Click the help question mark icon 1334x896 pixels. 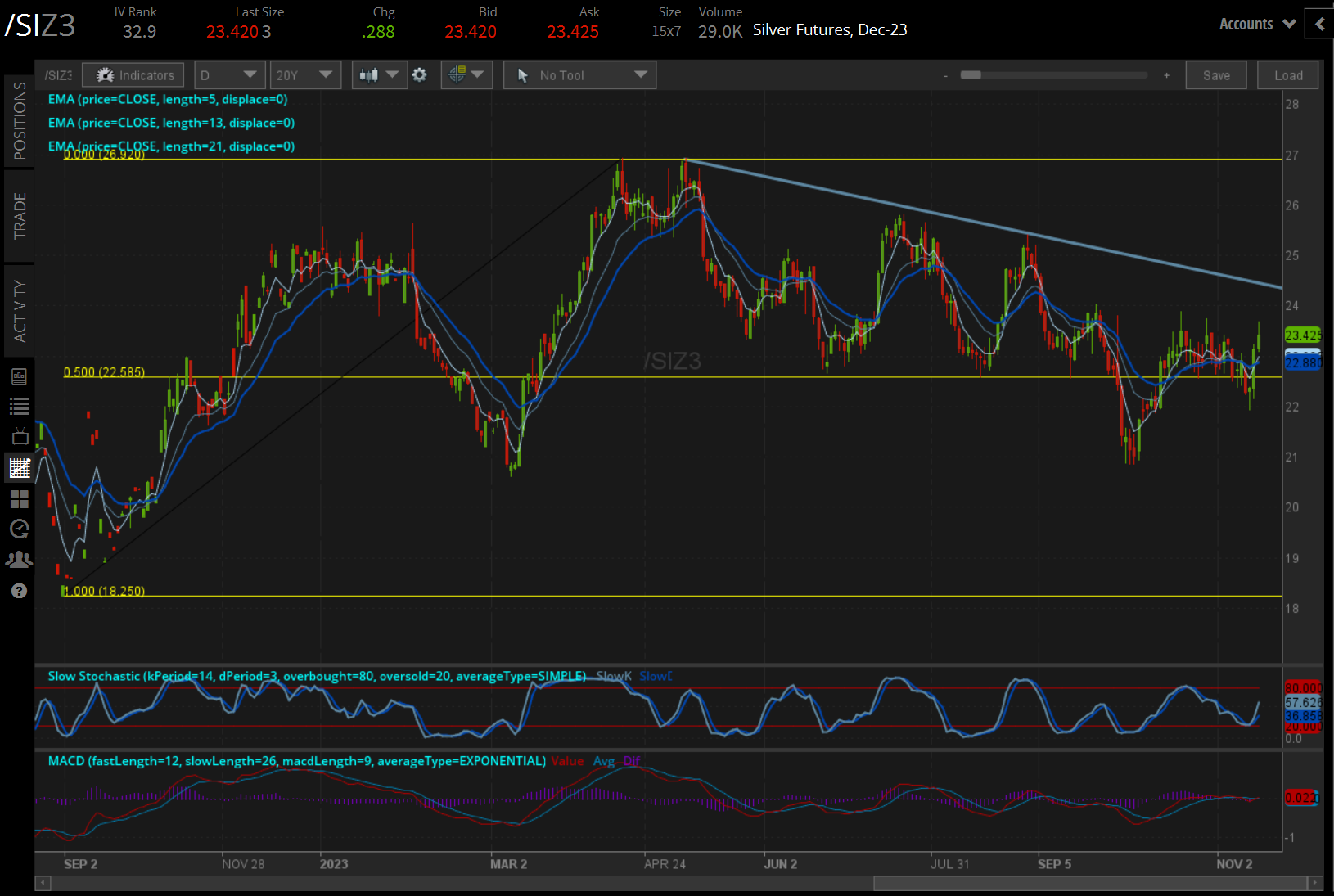(x=20, y=591)
